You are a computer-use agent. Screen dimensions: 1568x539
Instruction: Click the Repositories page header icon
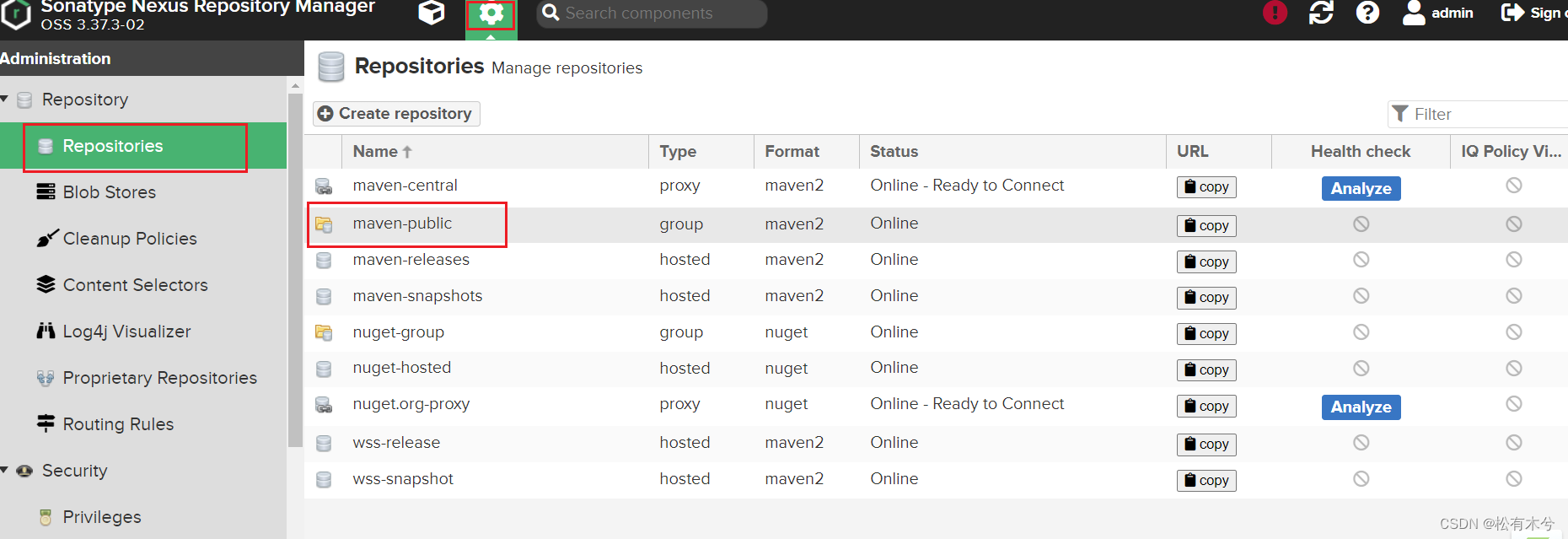tap(331, 67)
